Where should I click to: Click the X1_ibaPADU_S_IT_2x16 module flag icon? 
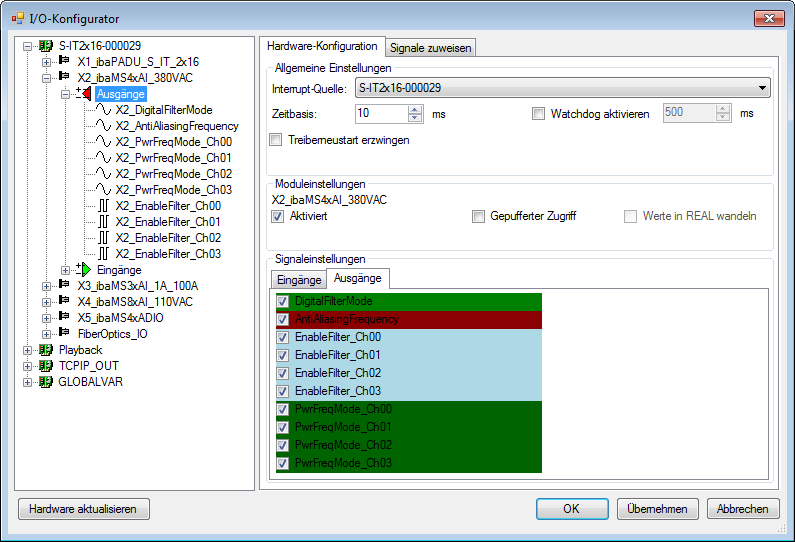64,60
